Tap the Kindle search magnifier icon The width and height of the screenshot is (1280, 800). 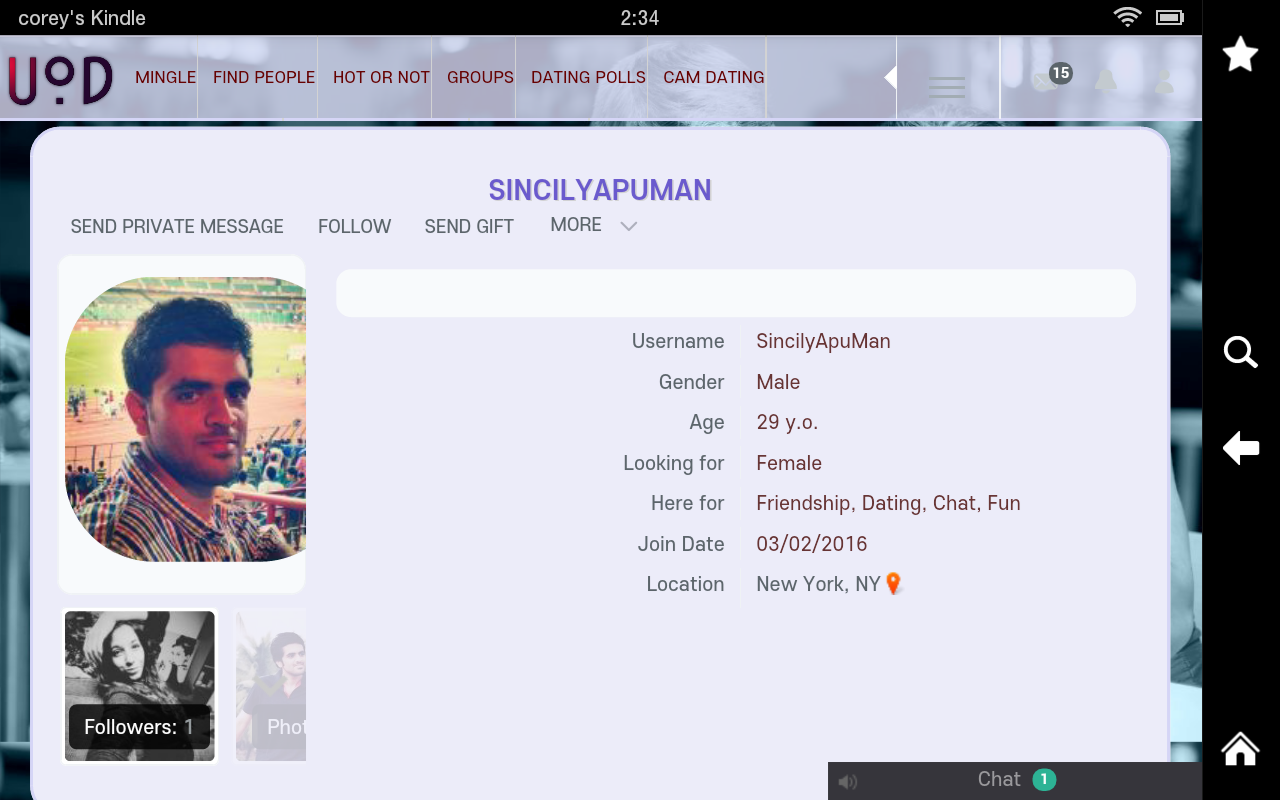(1240, 352)
